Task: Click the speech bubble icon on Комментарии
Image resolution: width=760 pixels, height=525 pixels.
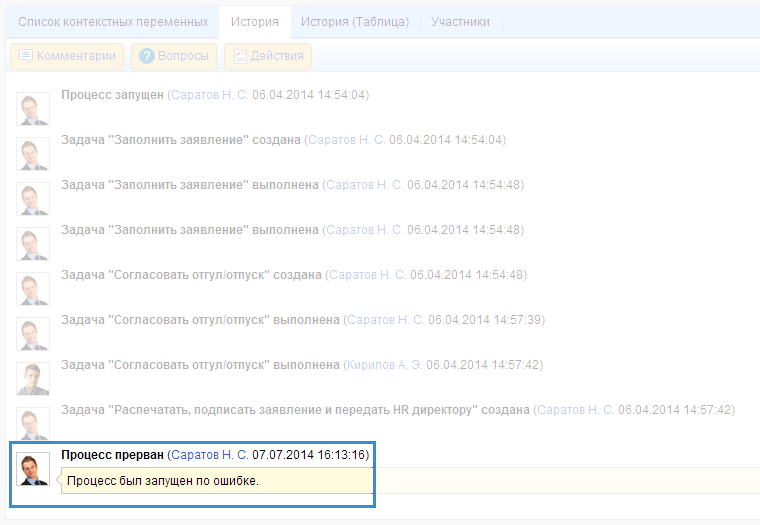Action: [25, 56]
